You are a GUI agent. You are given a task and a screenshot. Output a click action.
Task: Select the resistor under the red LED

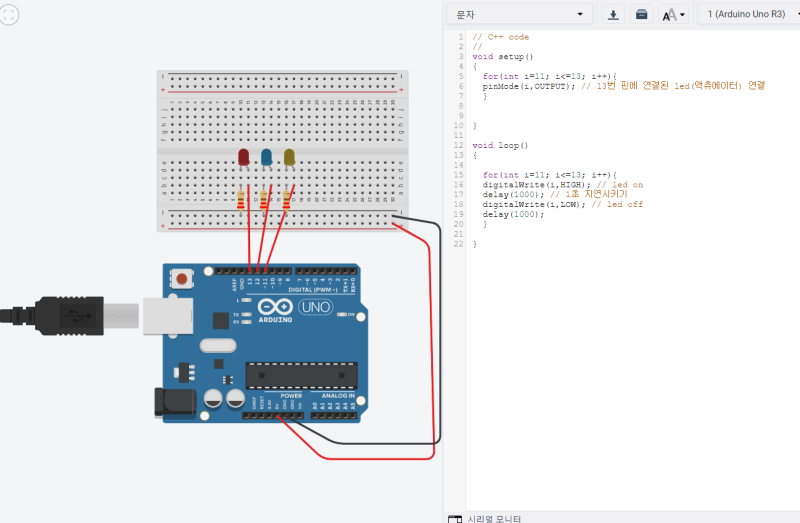point(241,200)
